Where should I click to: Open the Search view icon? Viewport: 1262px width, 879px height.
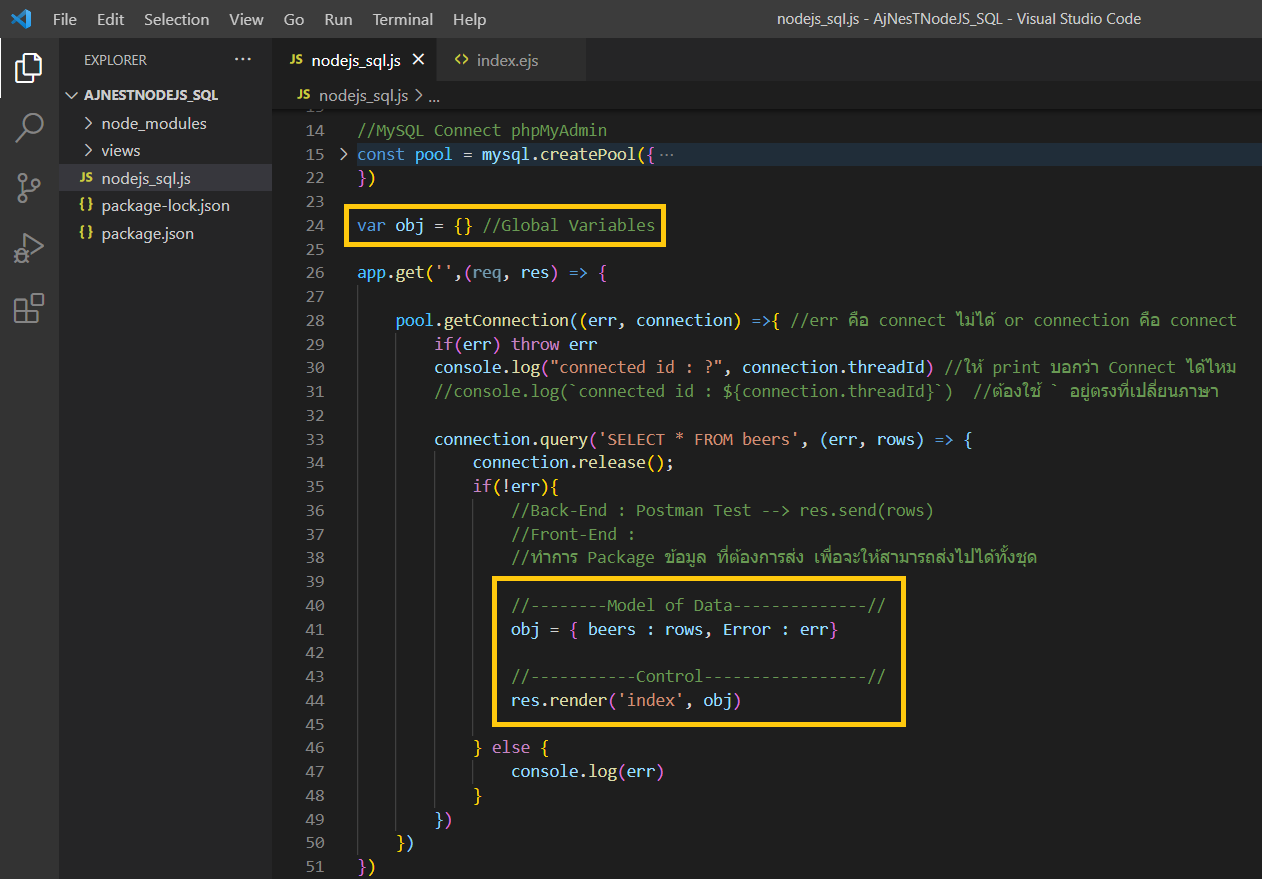pyautogui.click(x=29, y=128)
